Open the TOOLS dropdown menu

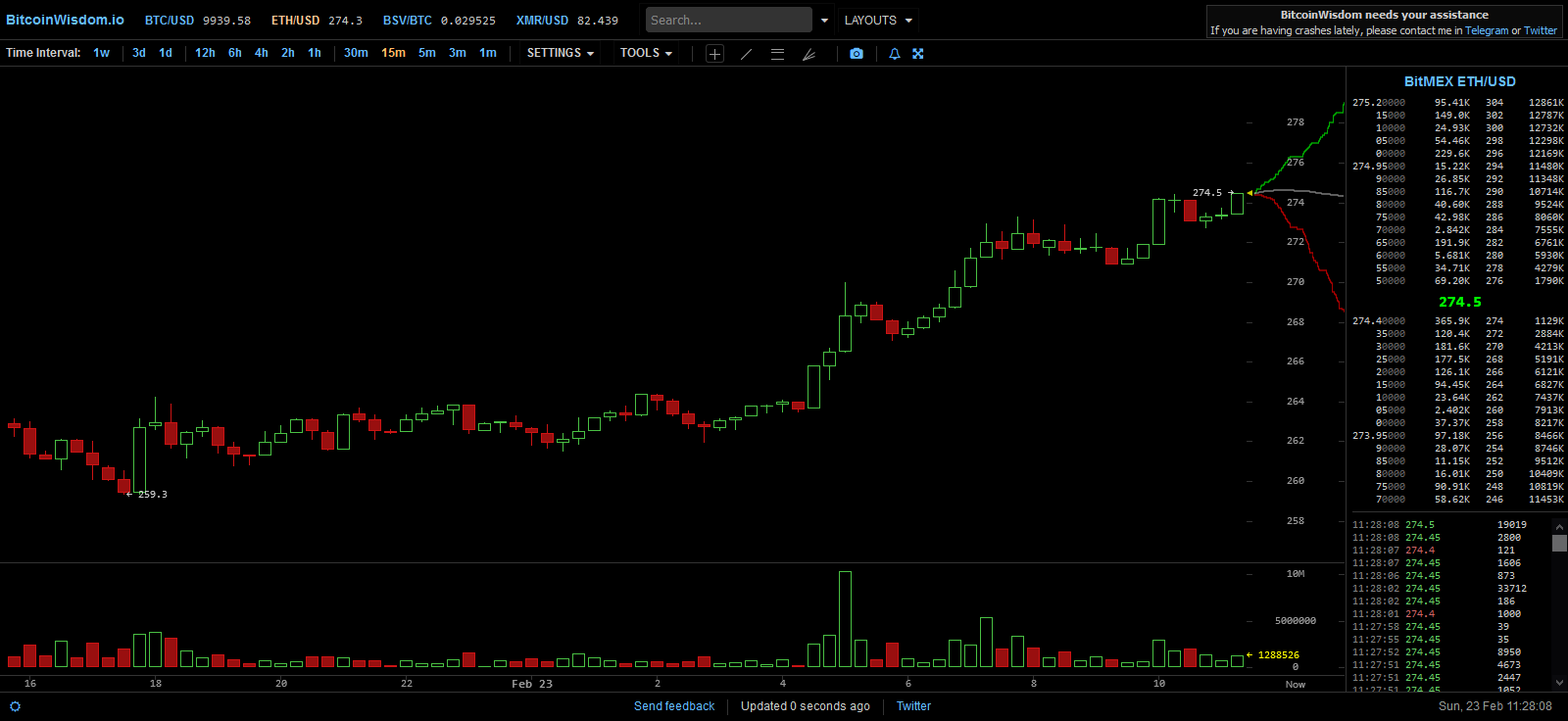[646, 53]
